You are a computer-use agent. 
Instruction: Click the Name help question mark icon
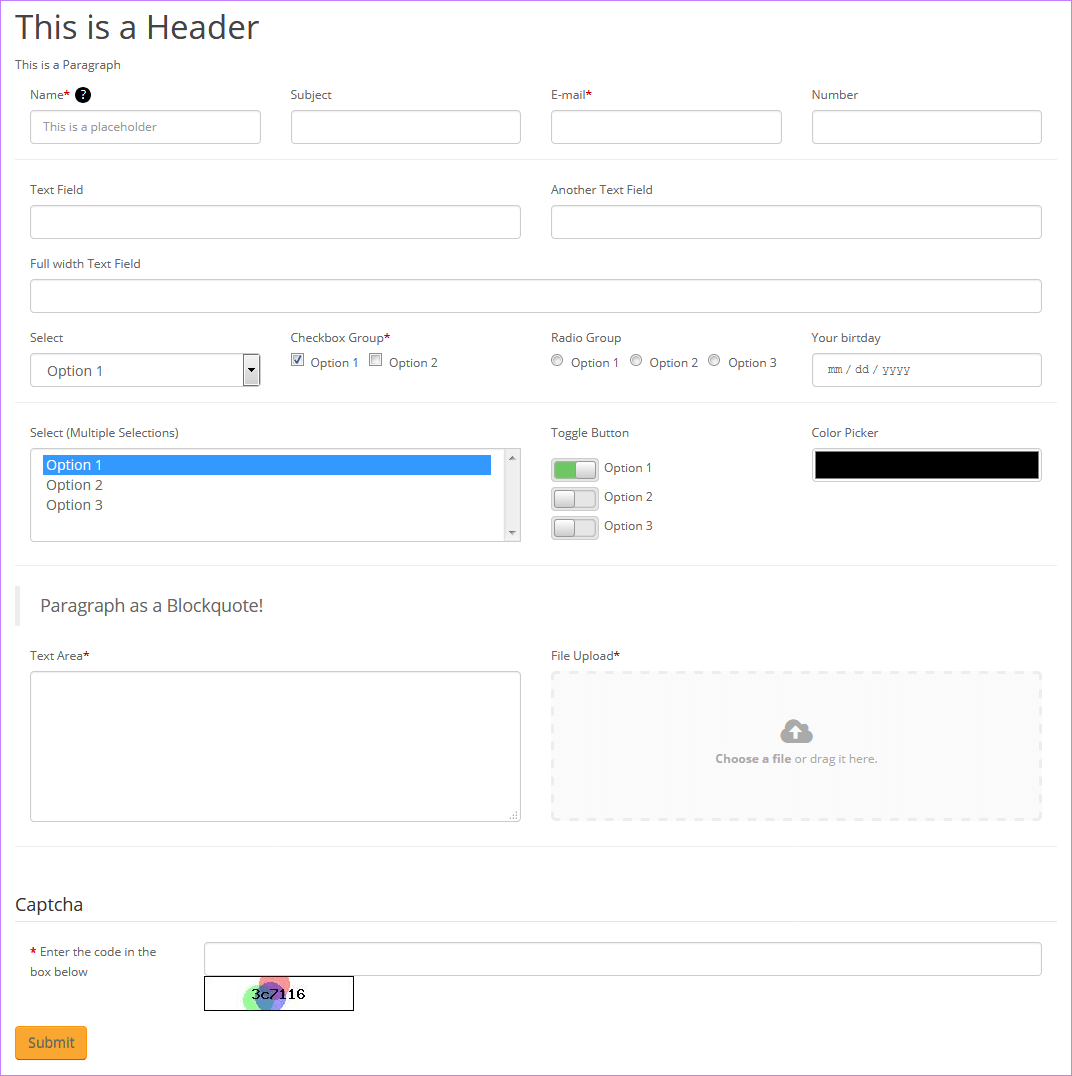pyautogui.click(x=82, y=95)
